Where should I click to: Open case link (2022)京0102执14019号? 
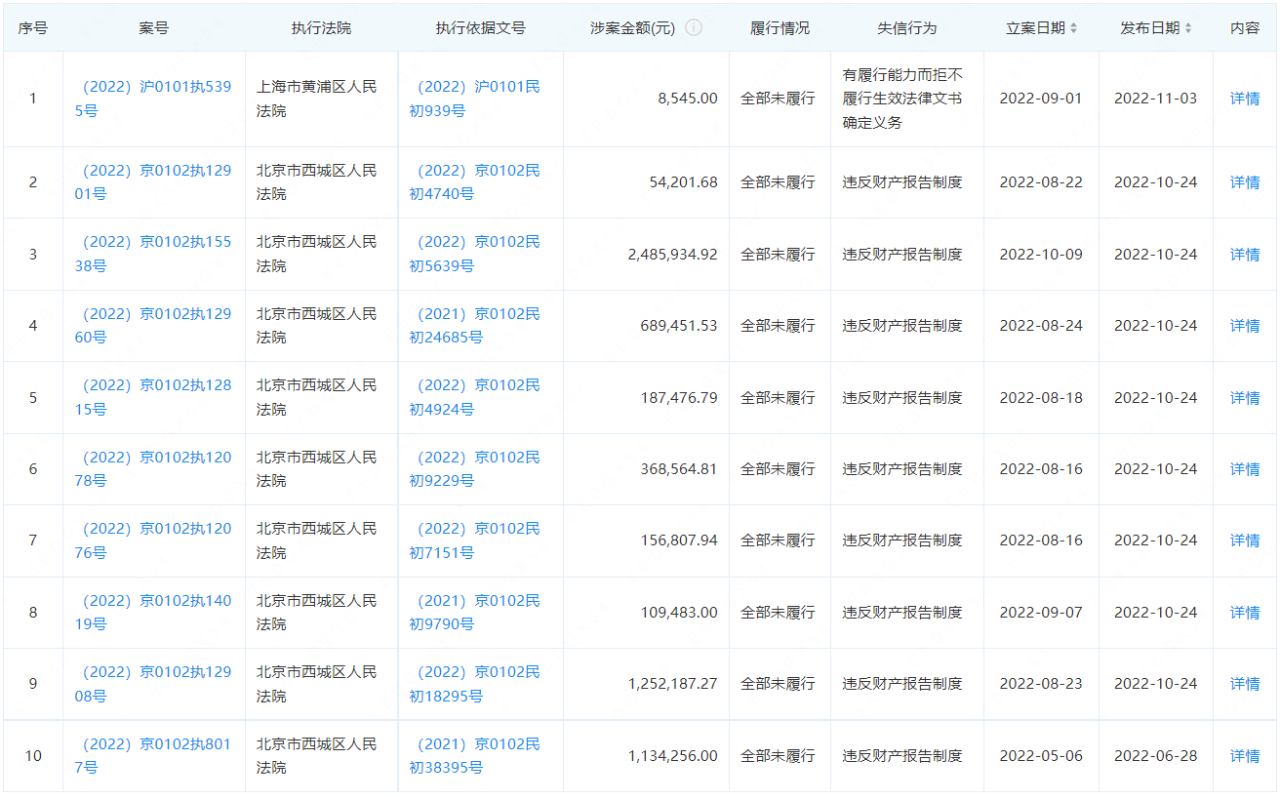pos(153,612)
